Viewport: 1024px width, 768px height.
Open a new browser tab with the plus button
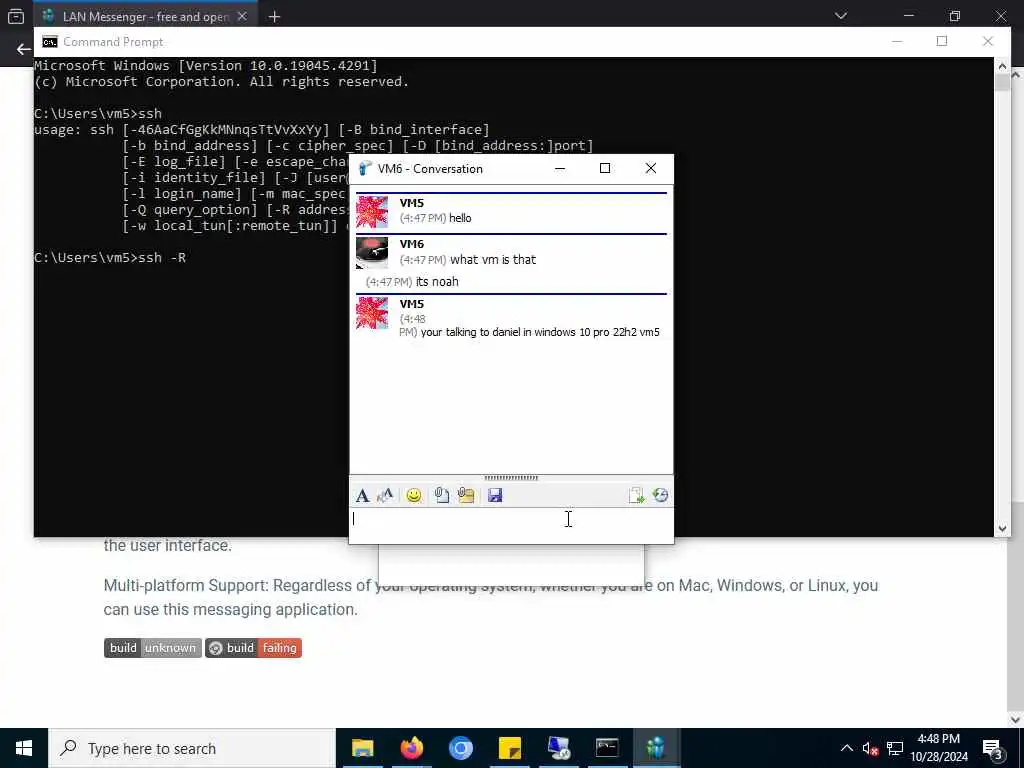[x=274, y=17]
